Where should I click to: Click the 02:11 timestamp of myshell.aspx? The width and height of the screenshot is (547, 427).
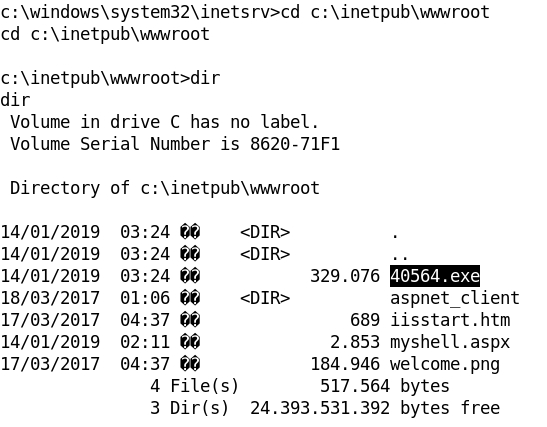(145, 342)
